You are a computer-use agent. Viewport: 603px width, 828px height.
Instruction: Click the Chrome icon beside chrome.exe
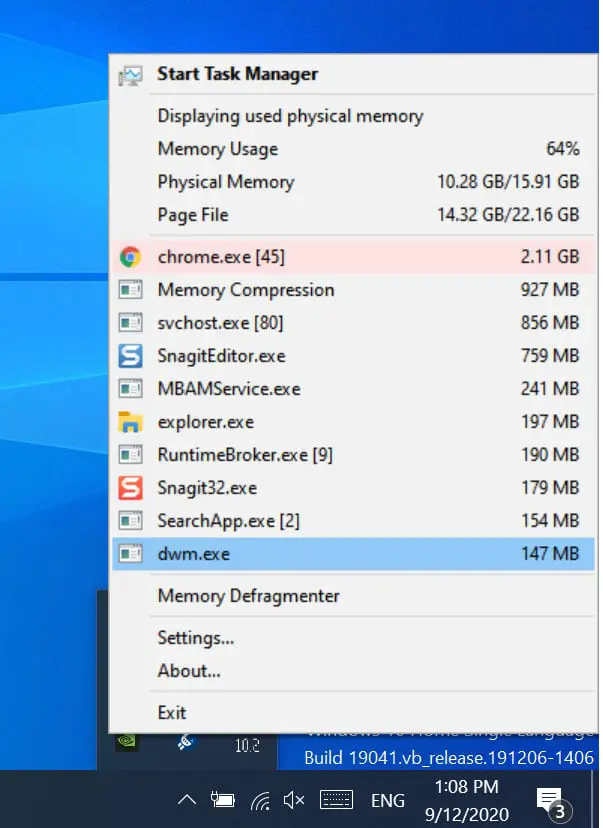coord(130,257)
